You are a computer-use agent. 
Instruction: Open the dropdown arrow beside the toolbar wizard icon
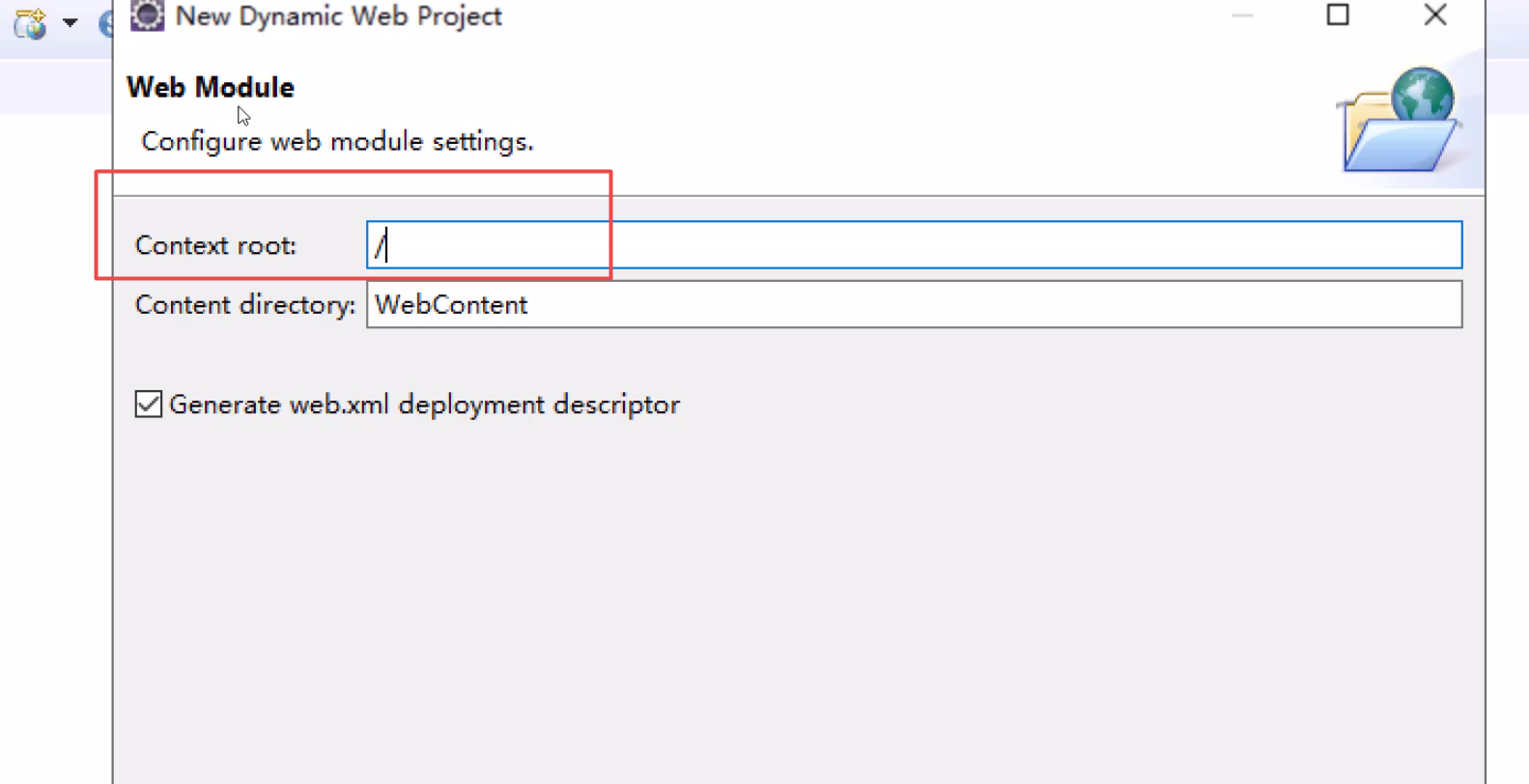coord(70,22)
